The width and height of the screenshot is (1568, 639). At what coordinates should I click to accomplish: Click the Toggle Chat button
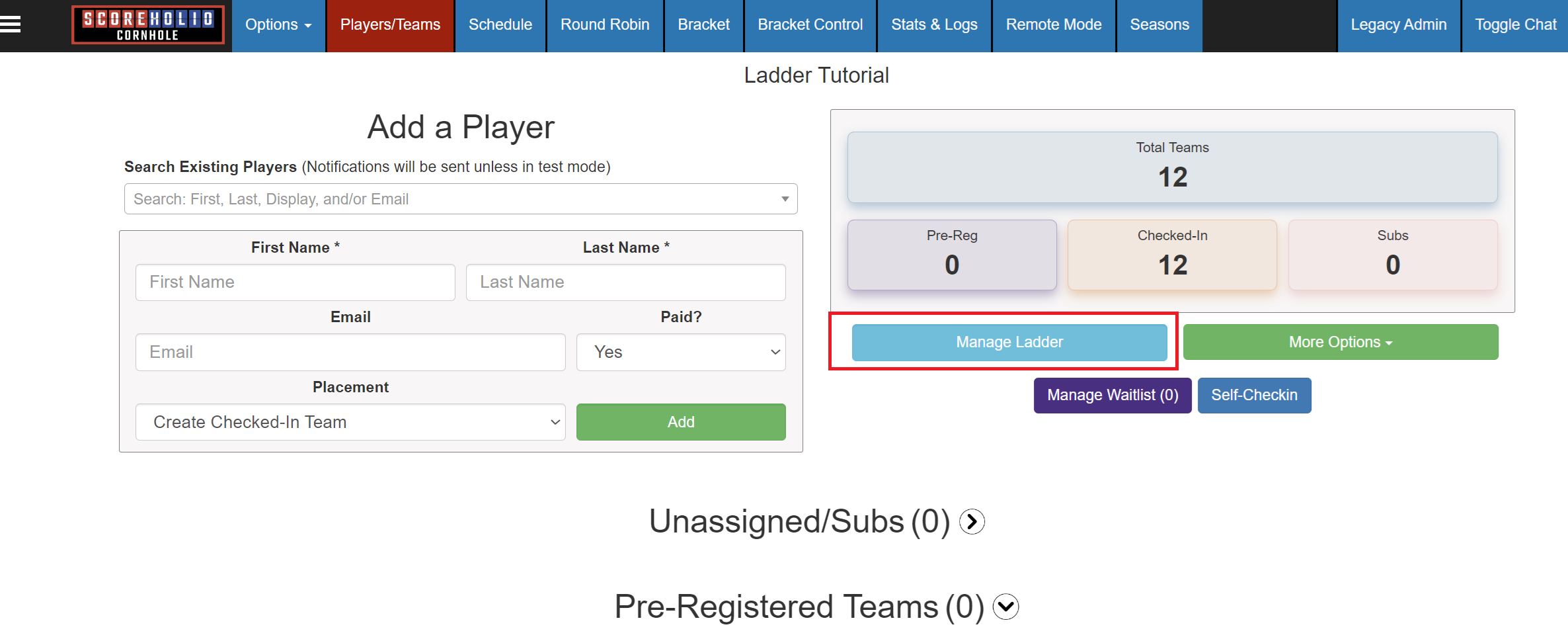coord(1515,25)
